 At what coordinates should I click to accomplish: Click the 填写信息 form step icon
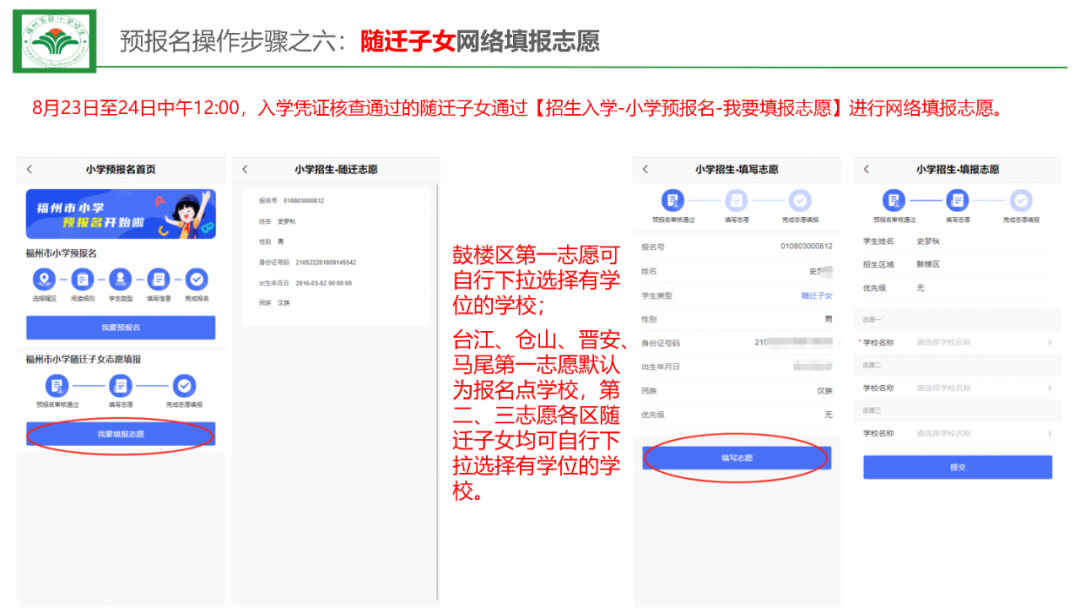159,279
